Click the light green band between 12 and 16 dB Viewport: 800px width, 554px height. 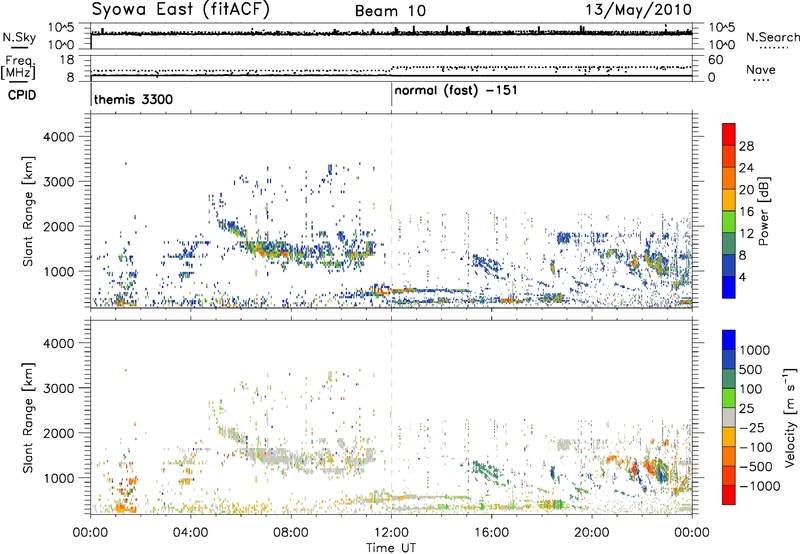[x=729, y=222]
